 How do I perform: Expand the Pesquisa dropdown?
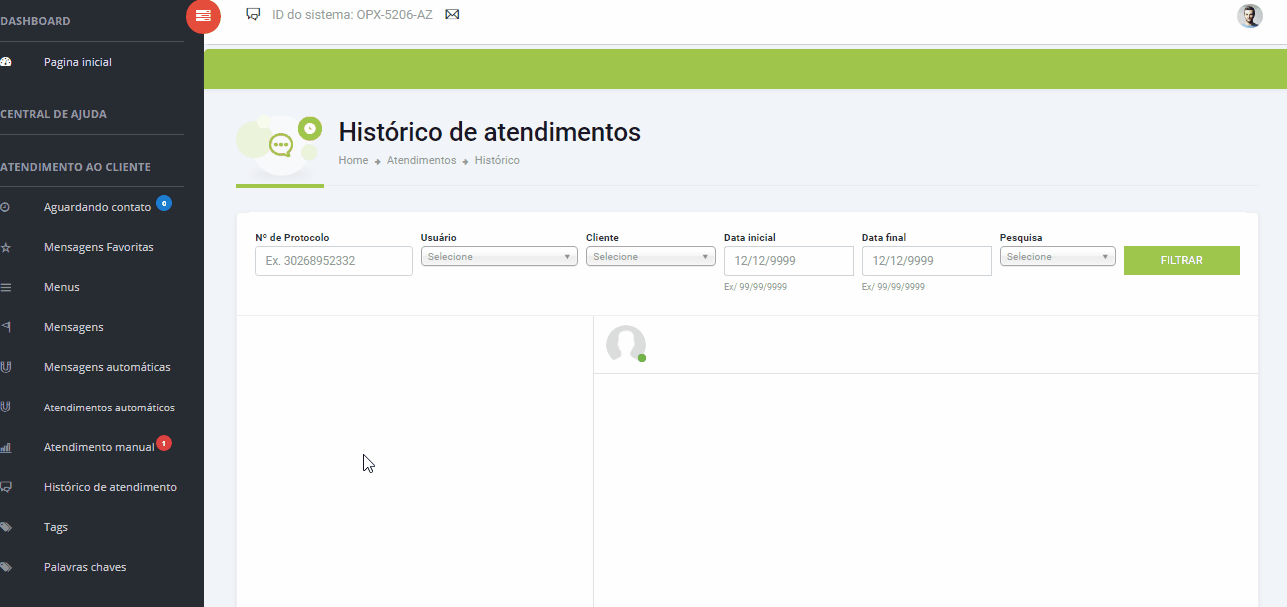[x=1057, y=257]
